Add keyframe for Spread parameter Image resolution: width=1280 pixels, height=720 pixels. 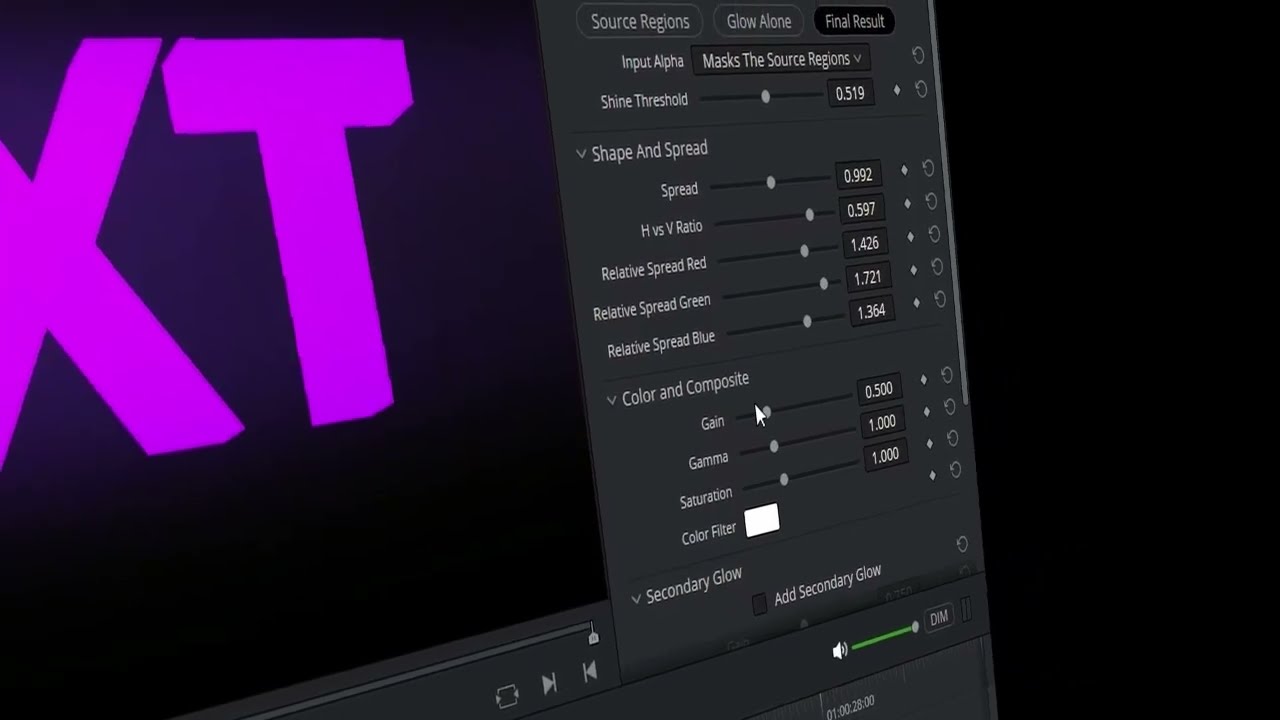(904, 170)
